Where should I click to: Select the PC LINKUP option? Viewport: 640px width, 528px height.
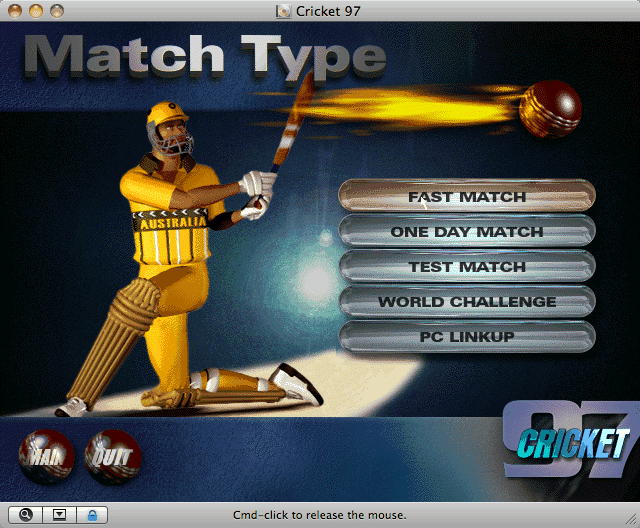click(x=467, y=337)
